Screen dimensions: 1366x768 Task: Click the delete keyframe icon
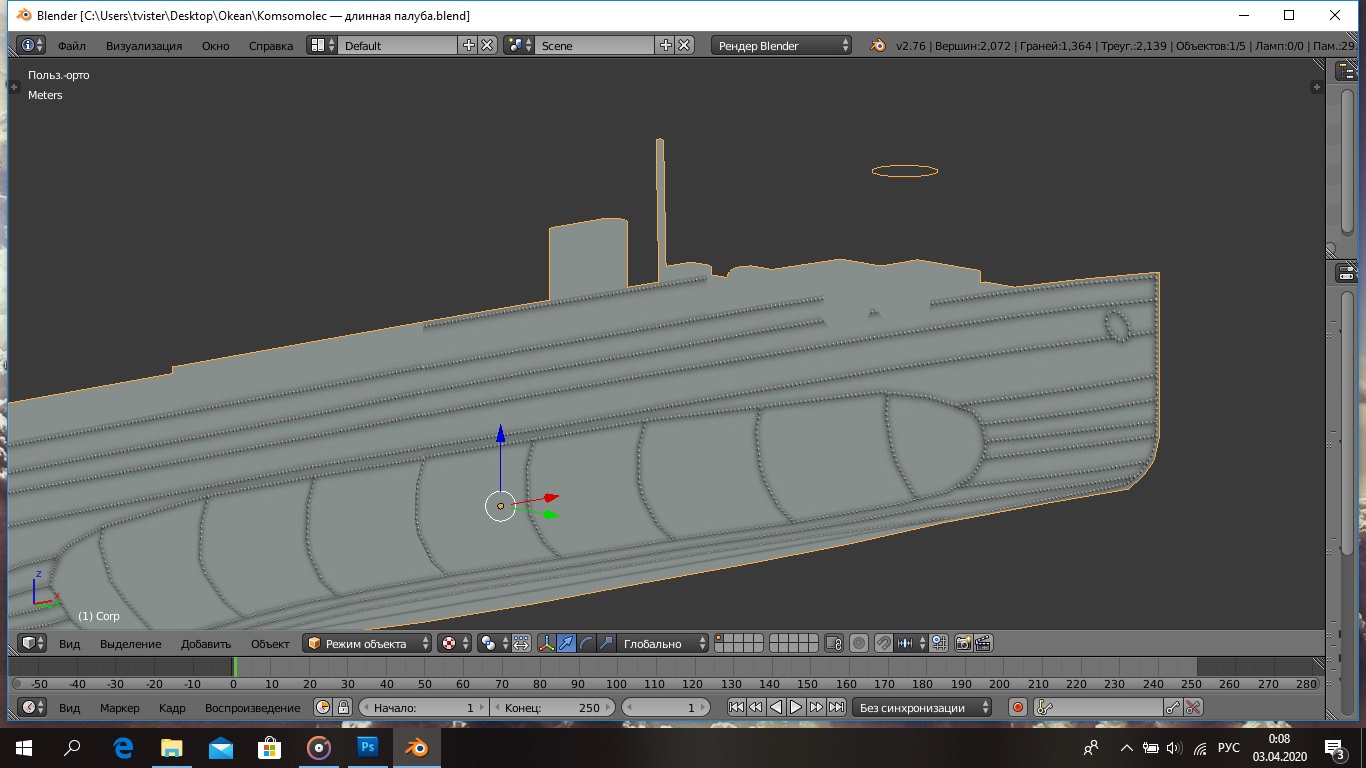coord(1193,708)
